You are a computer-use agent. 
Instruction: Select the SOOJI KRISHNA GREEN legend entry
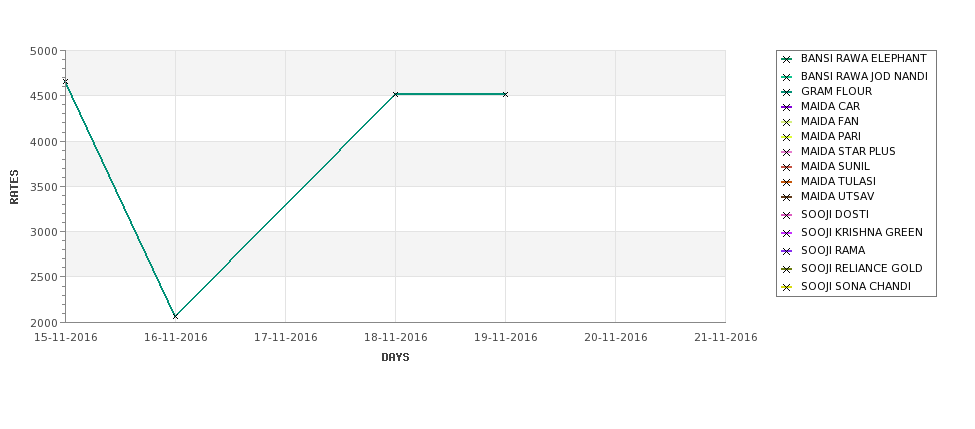click(x=861, y=232)
